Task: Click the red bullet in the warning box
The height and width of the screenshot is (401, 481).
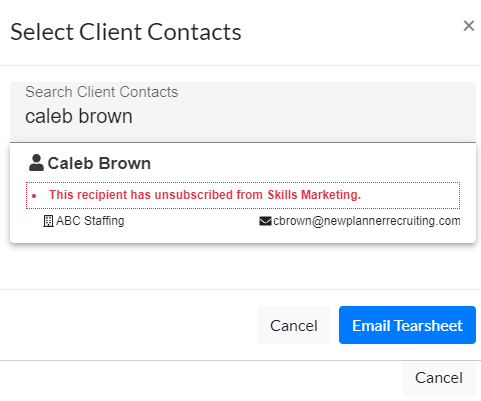Action: coord(34,196)
